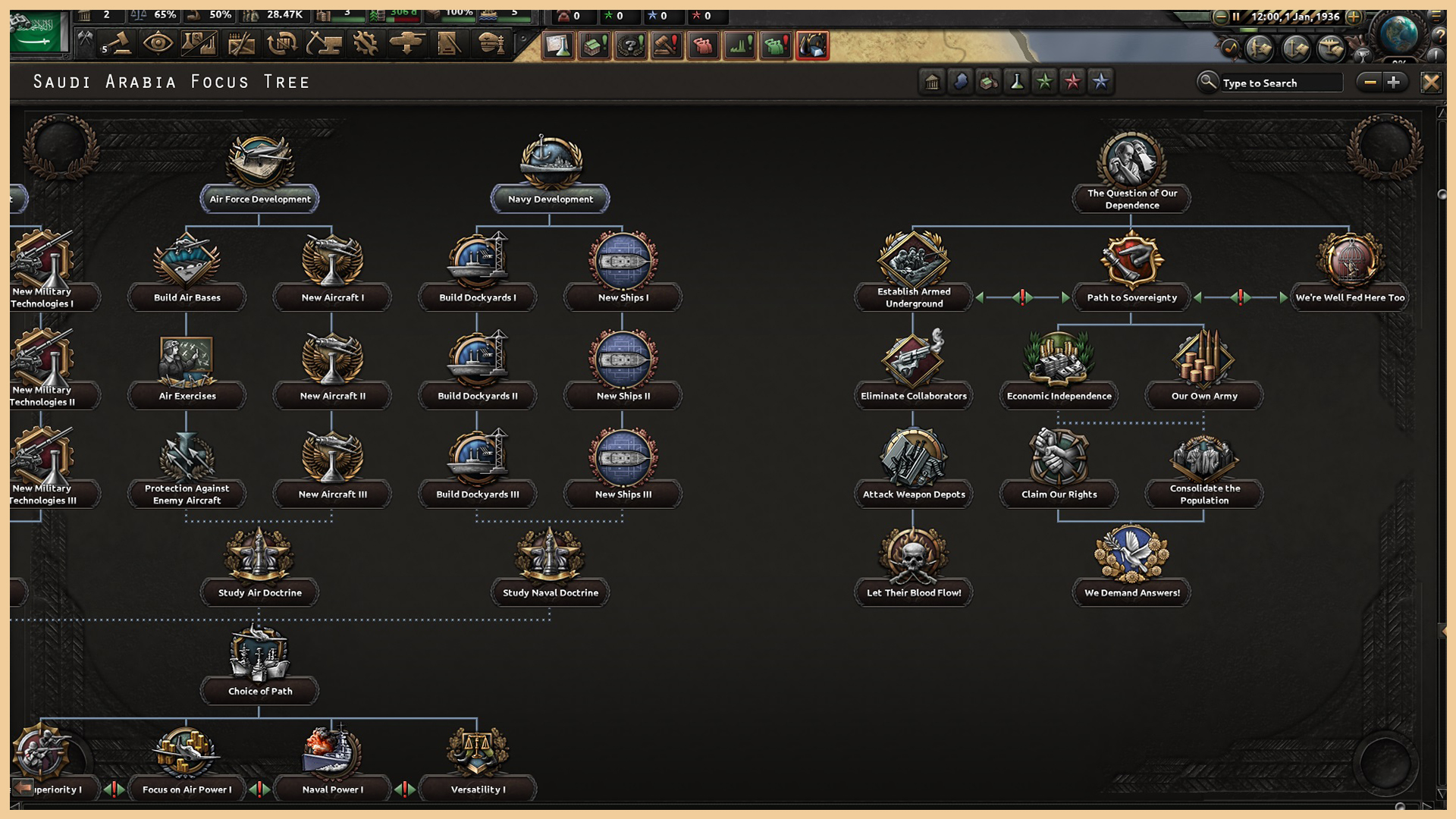1456x819 pixels.
Task: Zoom out the focus tree
Action: coord(1370,82)
